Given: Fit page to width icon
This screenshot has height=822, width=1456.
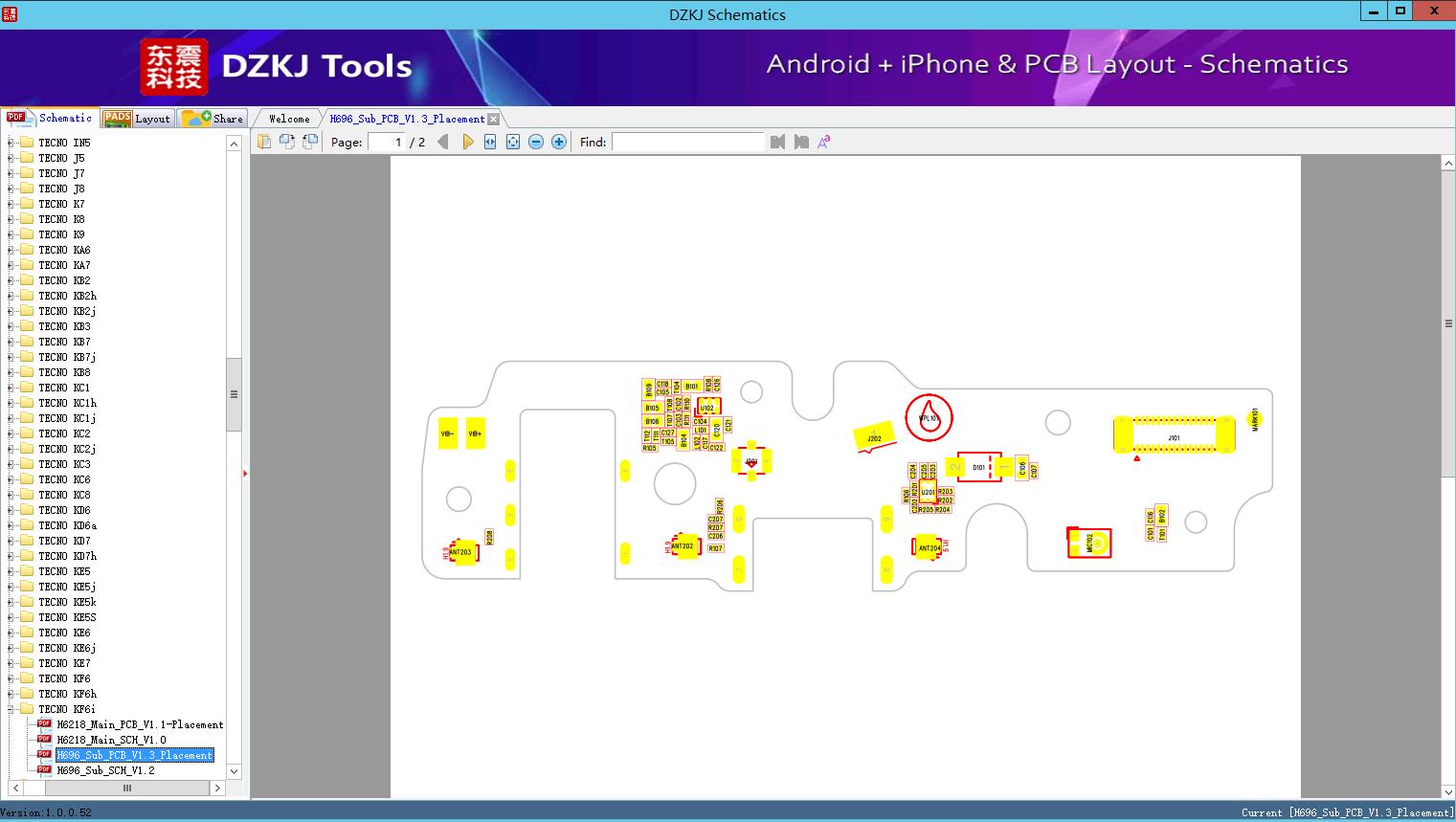Looking at the screenshot, I should pyautogui.click(x=490, y=142).
